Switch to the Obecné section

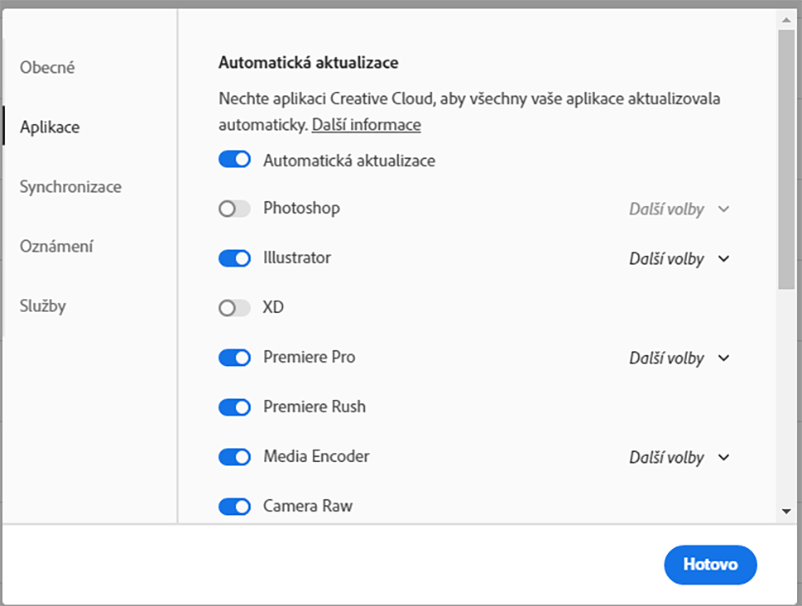point(46,67)
